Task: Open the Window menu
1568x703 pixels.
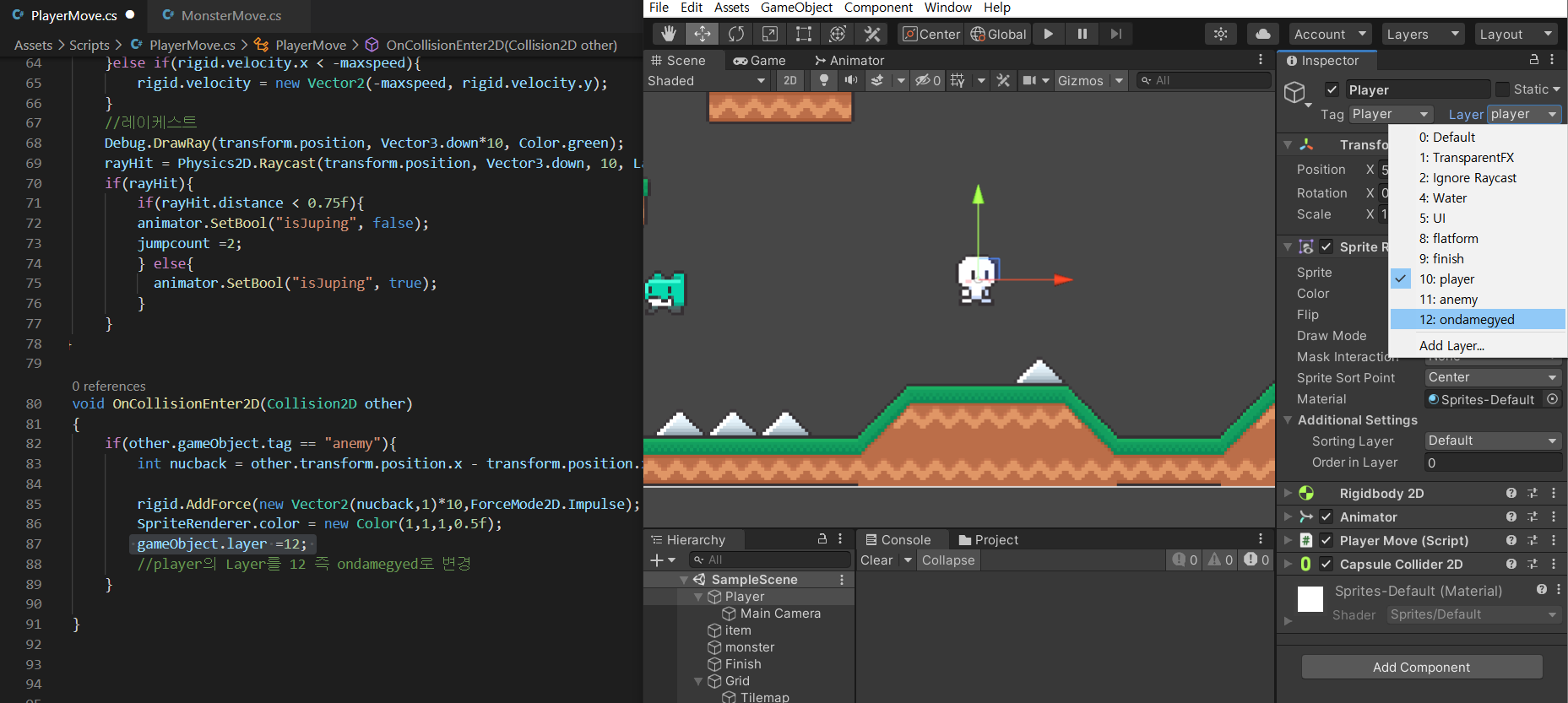Action: (948, 8)
